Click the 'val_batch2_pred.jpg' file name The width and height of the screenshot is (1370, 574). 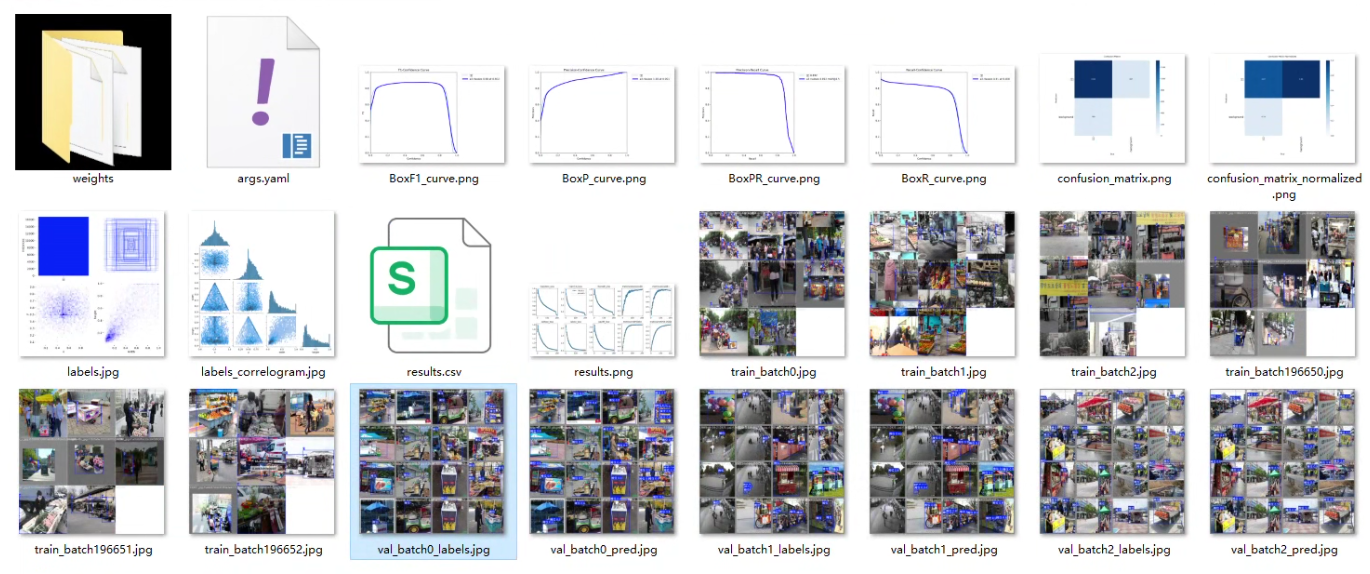(x=1283, y=550)
